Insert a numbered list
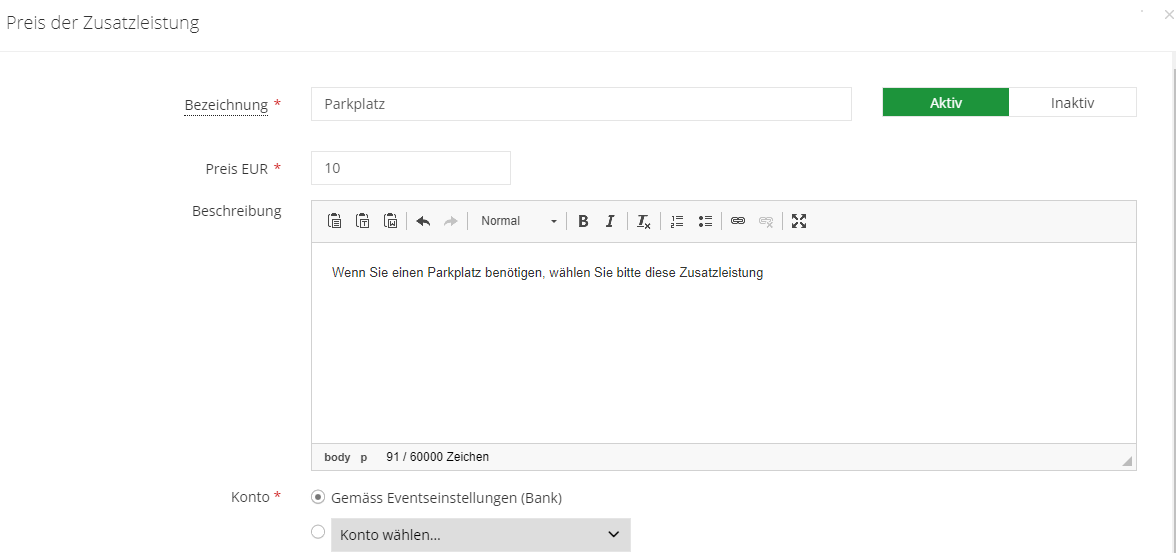 click(x=677, y=221)
